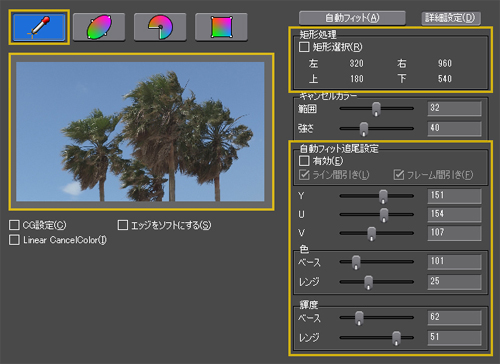Image resolution: width=500 pixels, height=364 pixels.
Task: Click the 上 value 180
Action: point(357,79)
